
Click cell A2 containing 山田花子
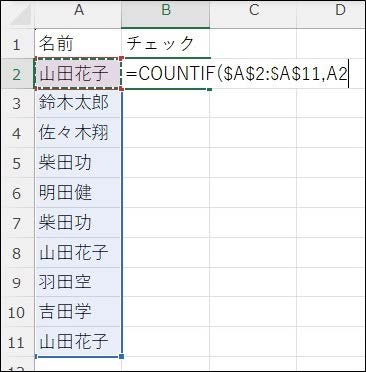coord(78,73)
